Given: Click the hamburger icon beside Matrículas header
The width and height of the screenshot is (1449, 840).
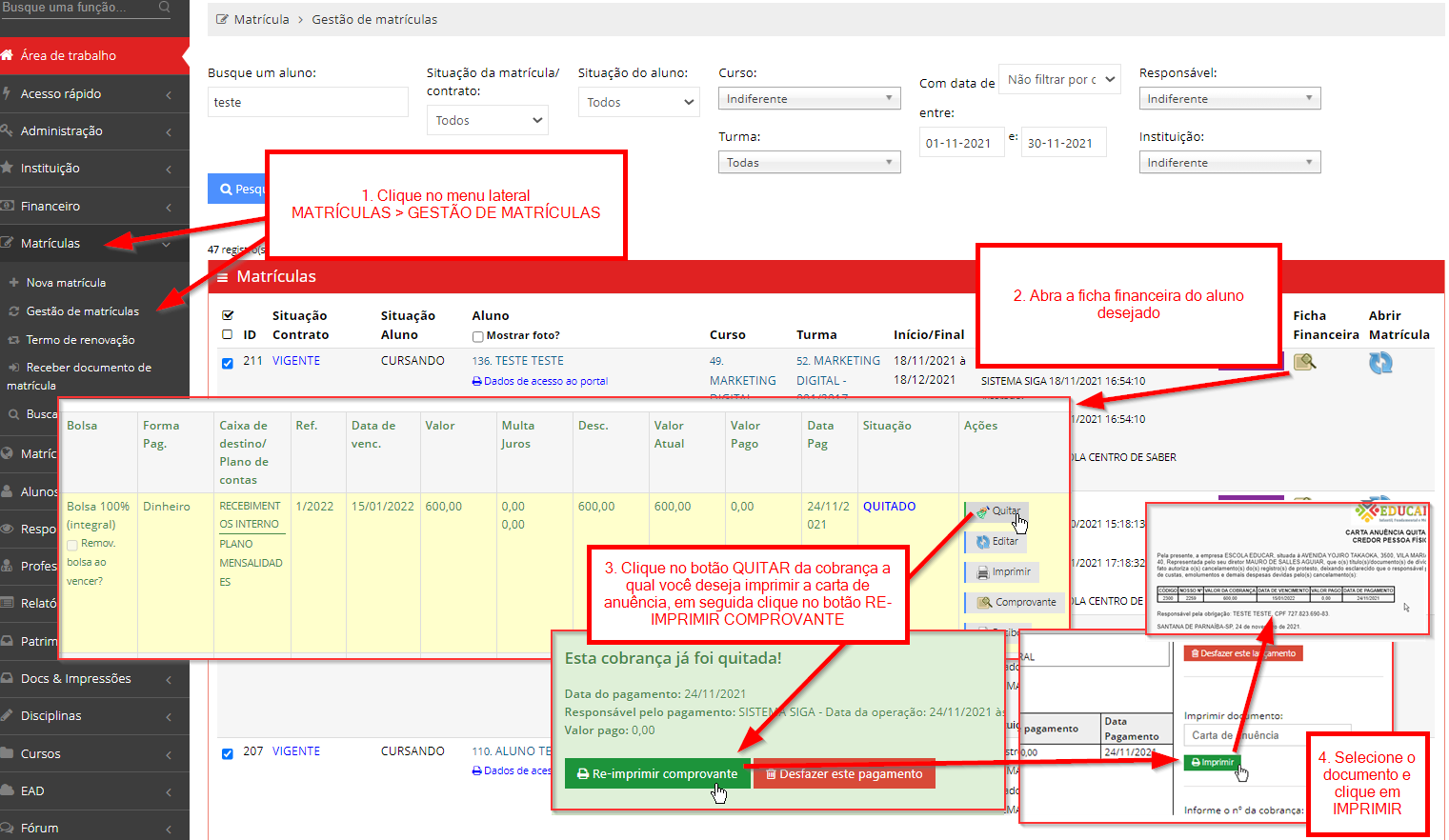Looking at the screenshot, I should (223, 277).
